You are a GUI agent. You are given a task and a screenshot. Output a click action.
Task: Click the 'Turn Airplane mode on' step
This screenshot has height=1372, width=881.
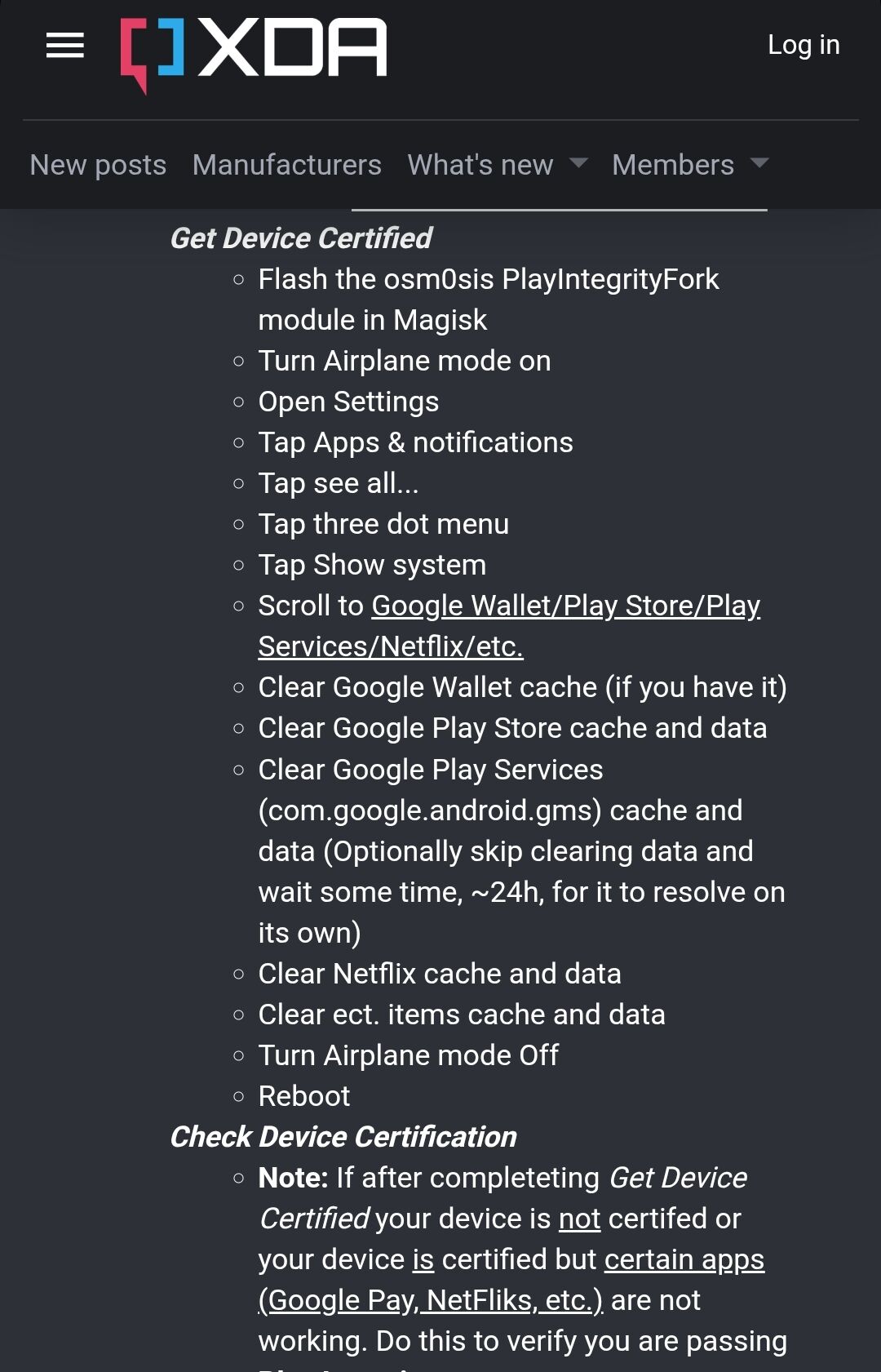click(x=404, y=361)
